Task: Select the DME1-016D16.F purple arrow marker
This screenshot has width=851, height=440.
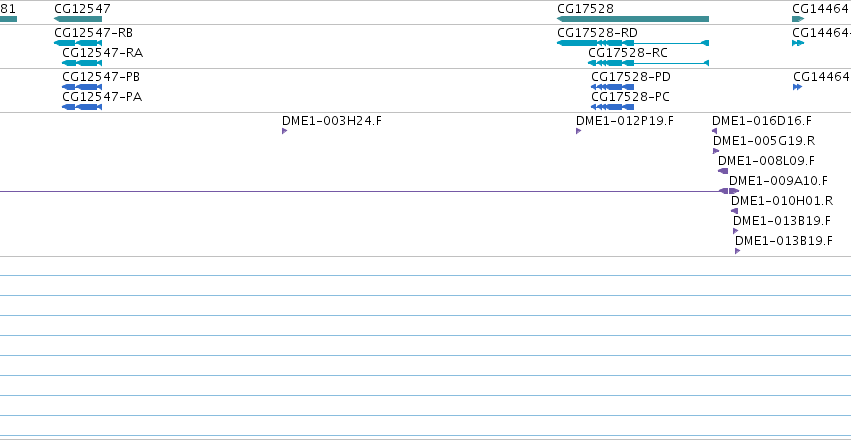Action: (714, 131)
